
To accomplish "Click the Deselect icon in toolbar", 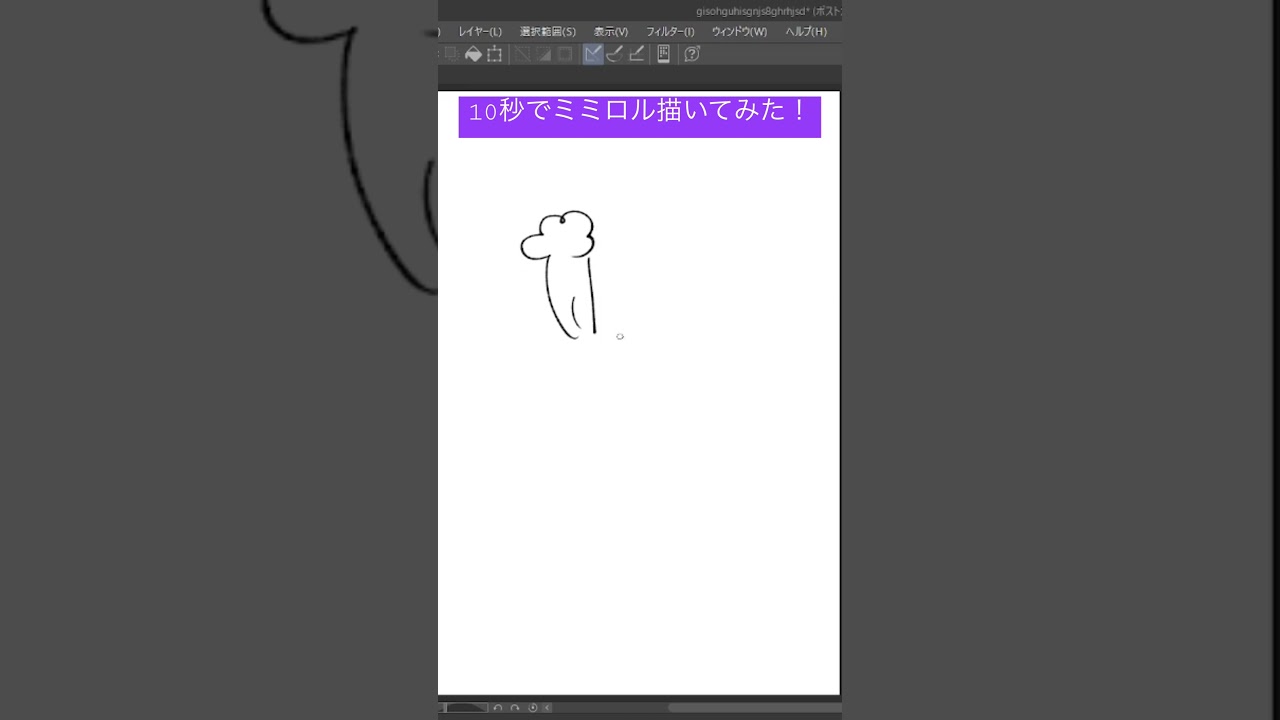I will click(522, 54).
